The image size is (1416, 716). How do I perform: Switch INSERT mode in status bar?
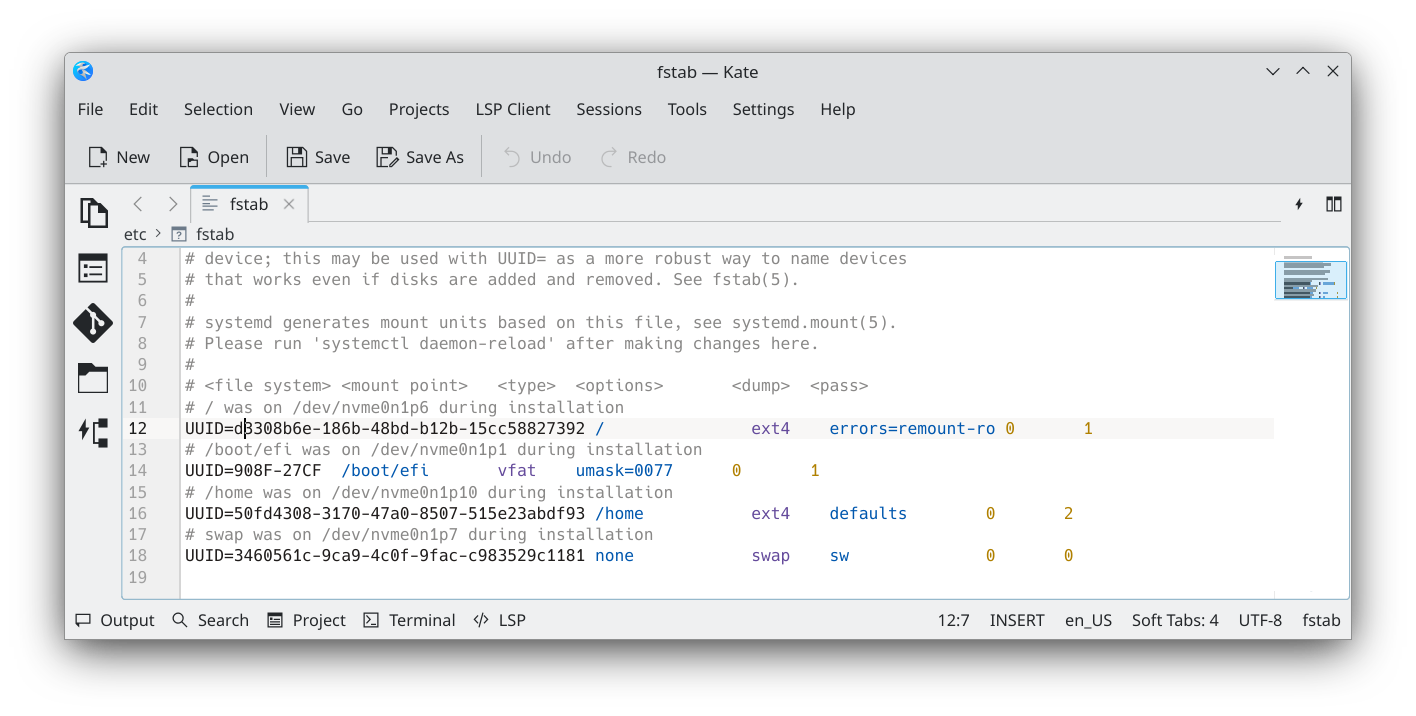(1016, 620)
